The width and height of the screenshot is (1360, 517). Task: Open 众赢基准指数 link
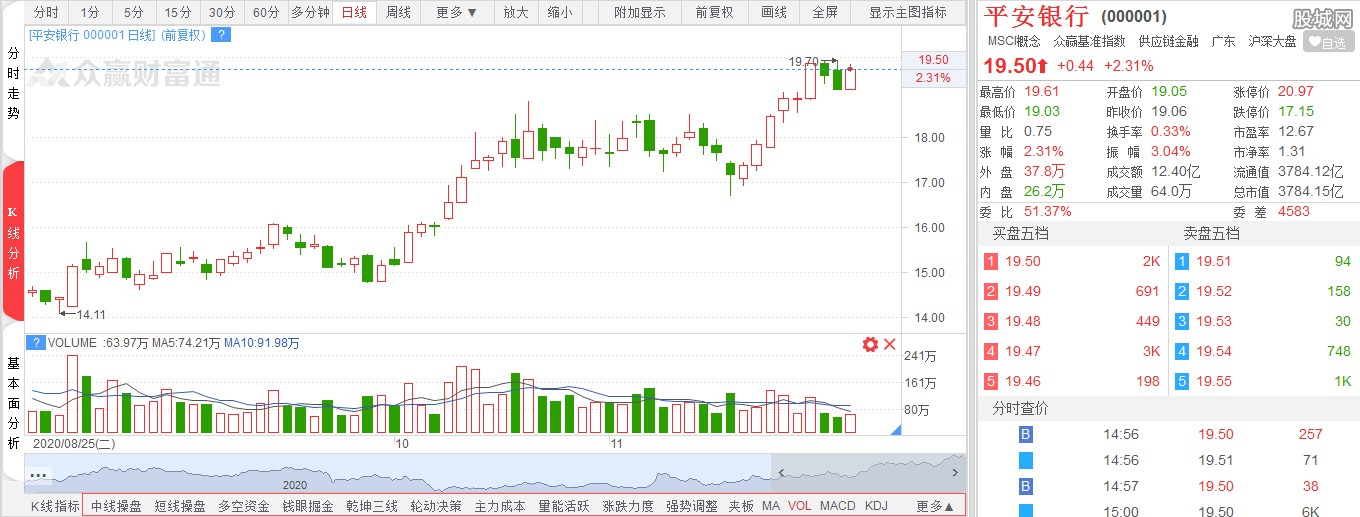point(1089,42)
